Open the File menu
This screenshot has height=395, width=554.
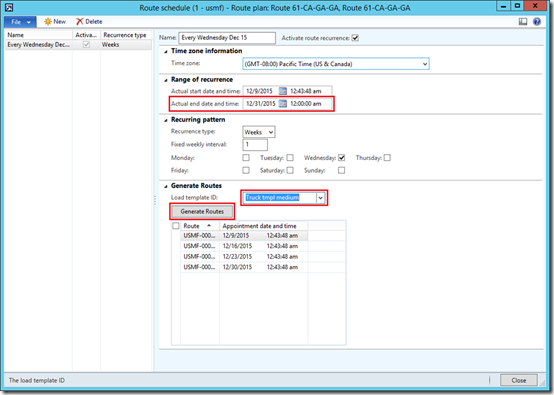tap(20, 22)
